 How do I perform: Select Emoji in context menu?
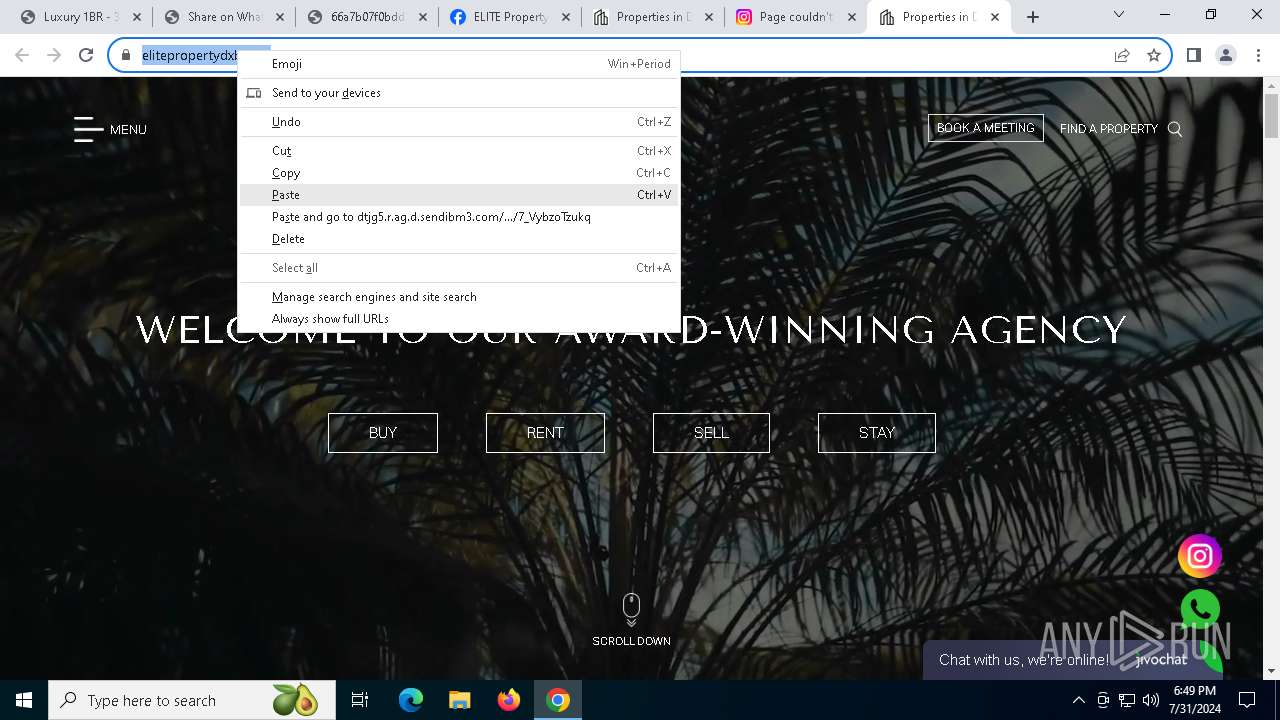point(459,64)
